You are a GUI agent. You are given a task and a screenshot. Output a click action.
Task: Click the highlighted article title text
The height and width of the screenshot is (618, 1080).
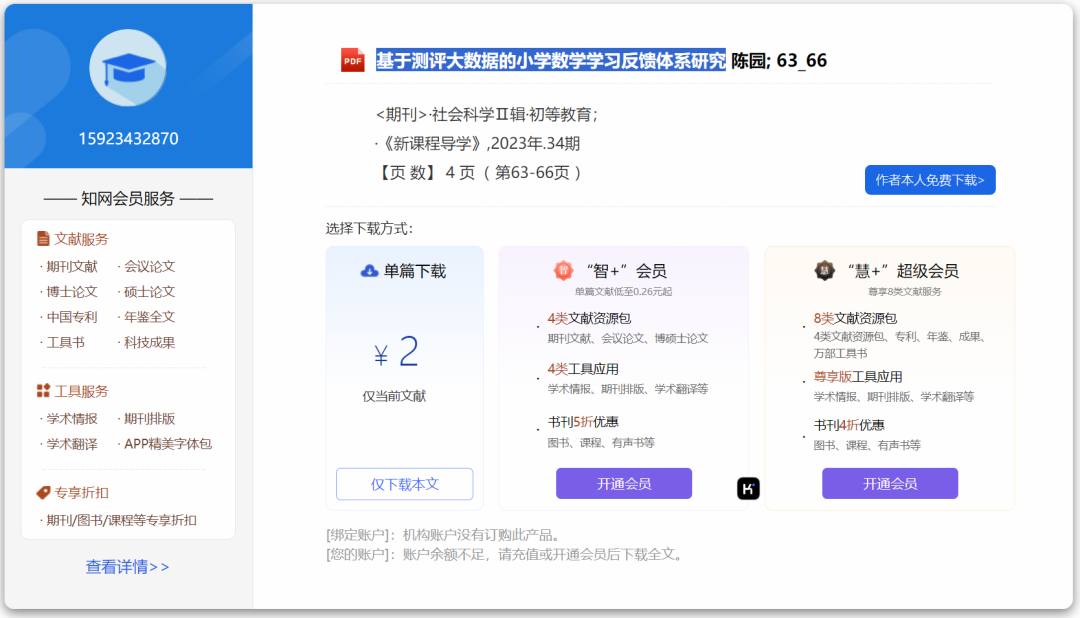(551, 61)
